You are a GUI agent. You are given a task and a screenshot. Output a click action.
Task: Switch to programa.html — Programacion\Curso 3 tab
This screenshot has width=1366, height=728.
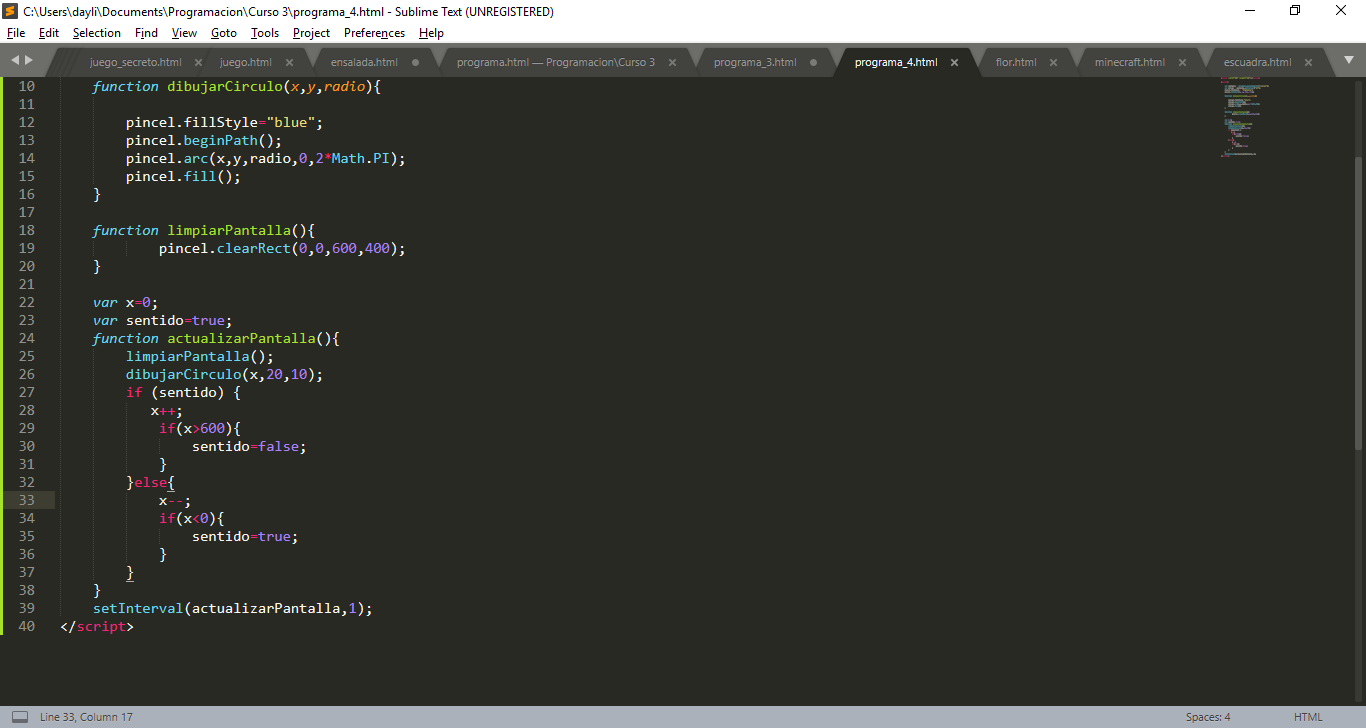555,62
